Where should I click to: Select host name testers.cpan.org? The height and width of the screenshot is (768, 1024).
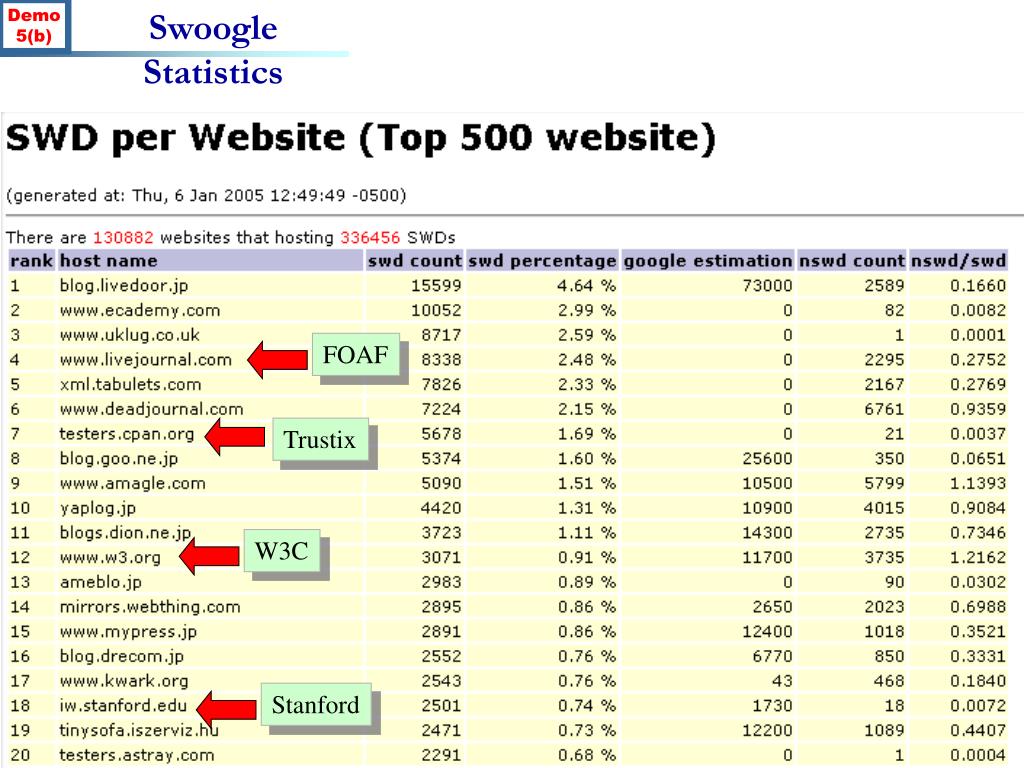coord(127,434)
